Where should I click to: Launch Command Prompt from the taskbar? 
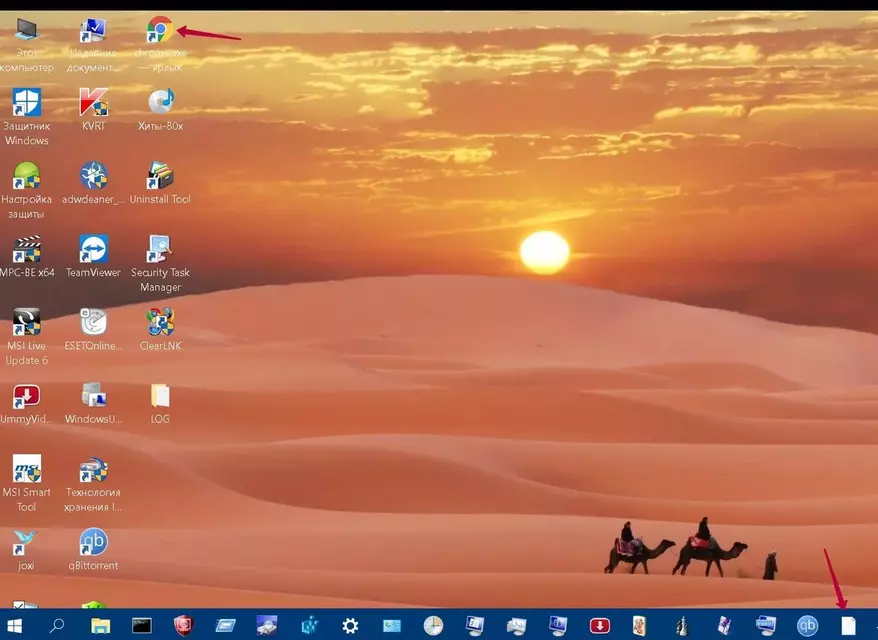click(x=142, y=625)
